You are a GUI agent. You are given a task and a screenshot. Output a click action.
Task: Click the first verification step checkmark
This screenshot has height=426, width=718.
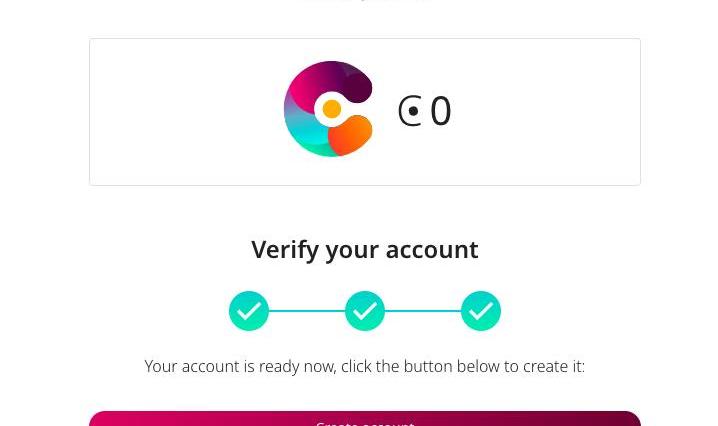pyautogui.click(x=249, y=311)
